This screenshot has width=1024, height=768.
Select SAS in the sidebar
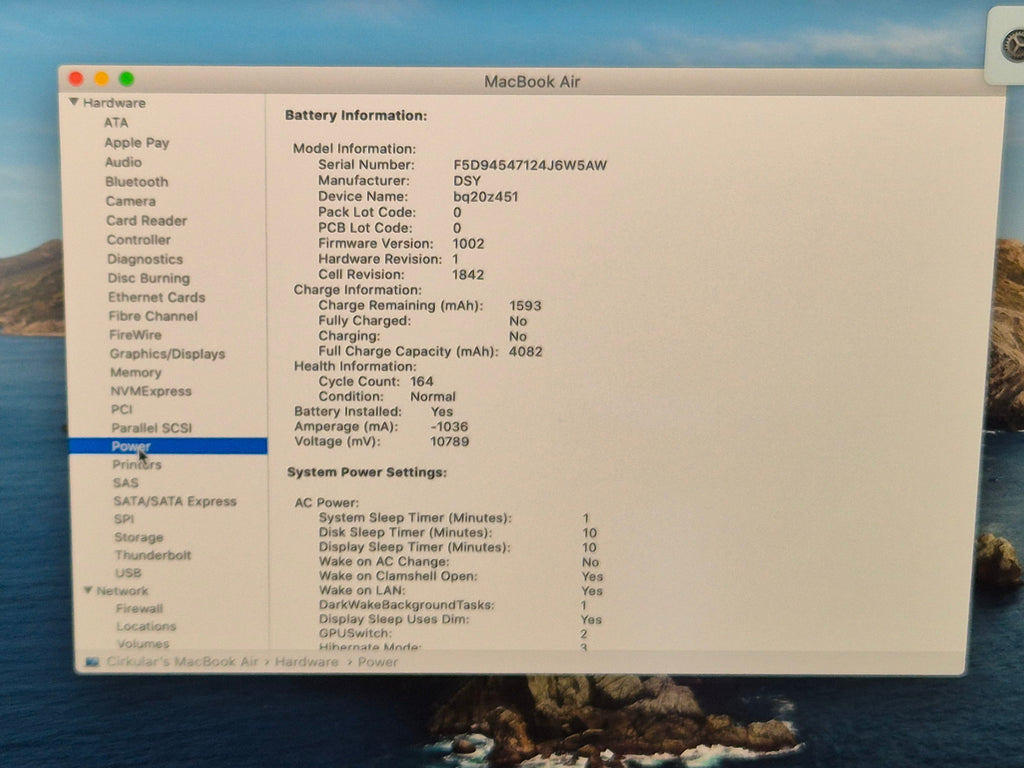[x=125, y=483]
